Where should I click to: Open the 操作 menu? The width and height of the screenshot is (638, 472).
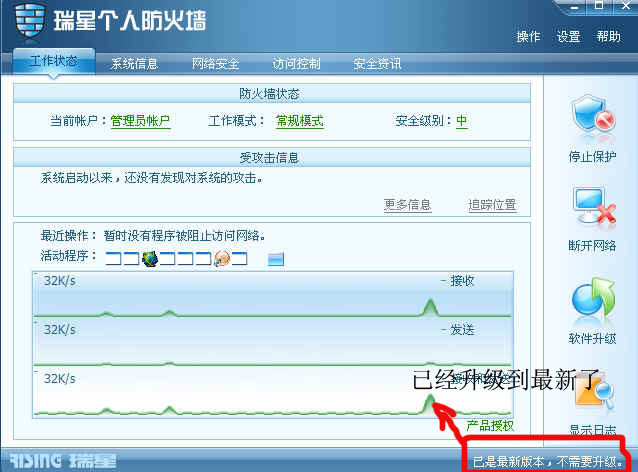click(528, 37)
